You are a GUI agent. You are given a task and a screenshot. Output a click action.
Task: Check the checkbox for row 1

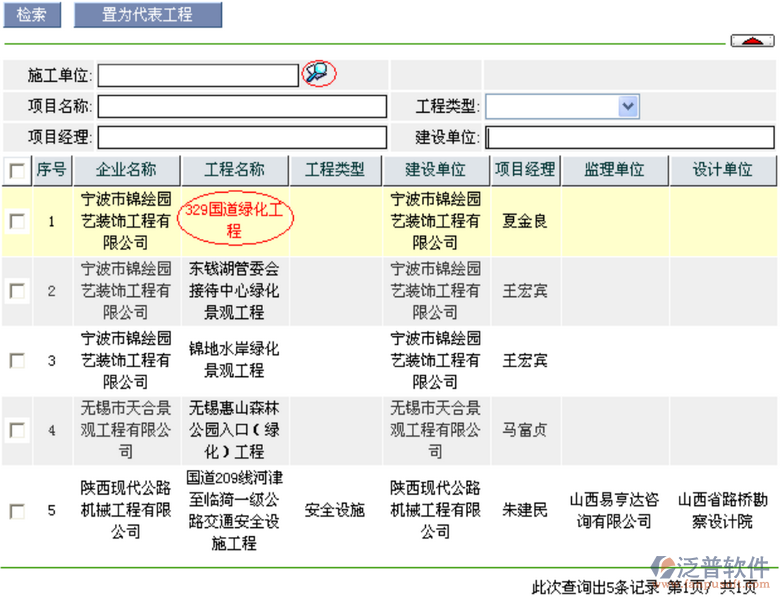pos(17,221)
